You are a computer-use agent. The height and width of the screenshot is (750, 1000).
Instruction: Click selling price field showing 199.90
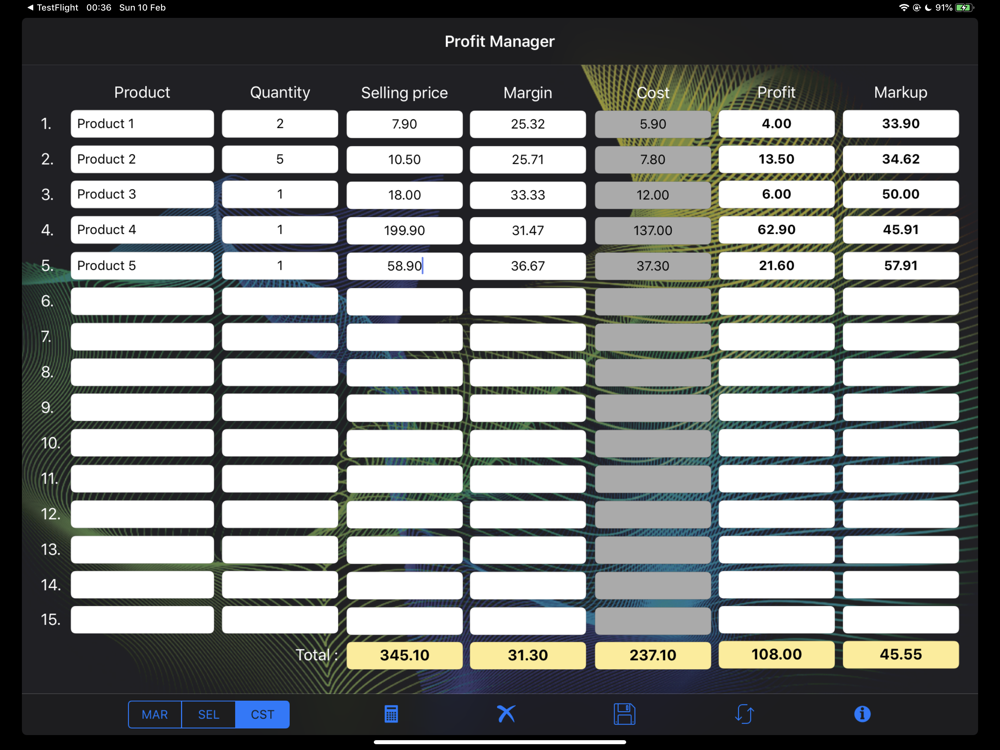(404, 230)
